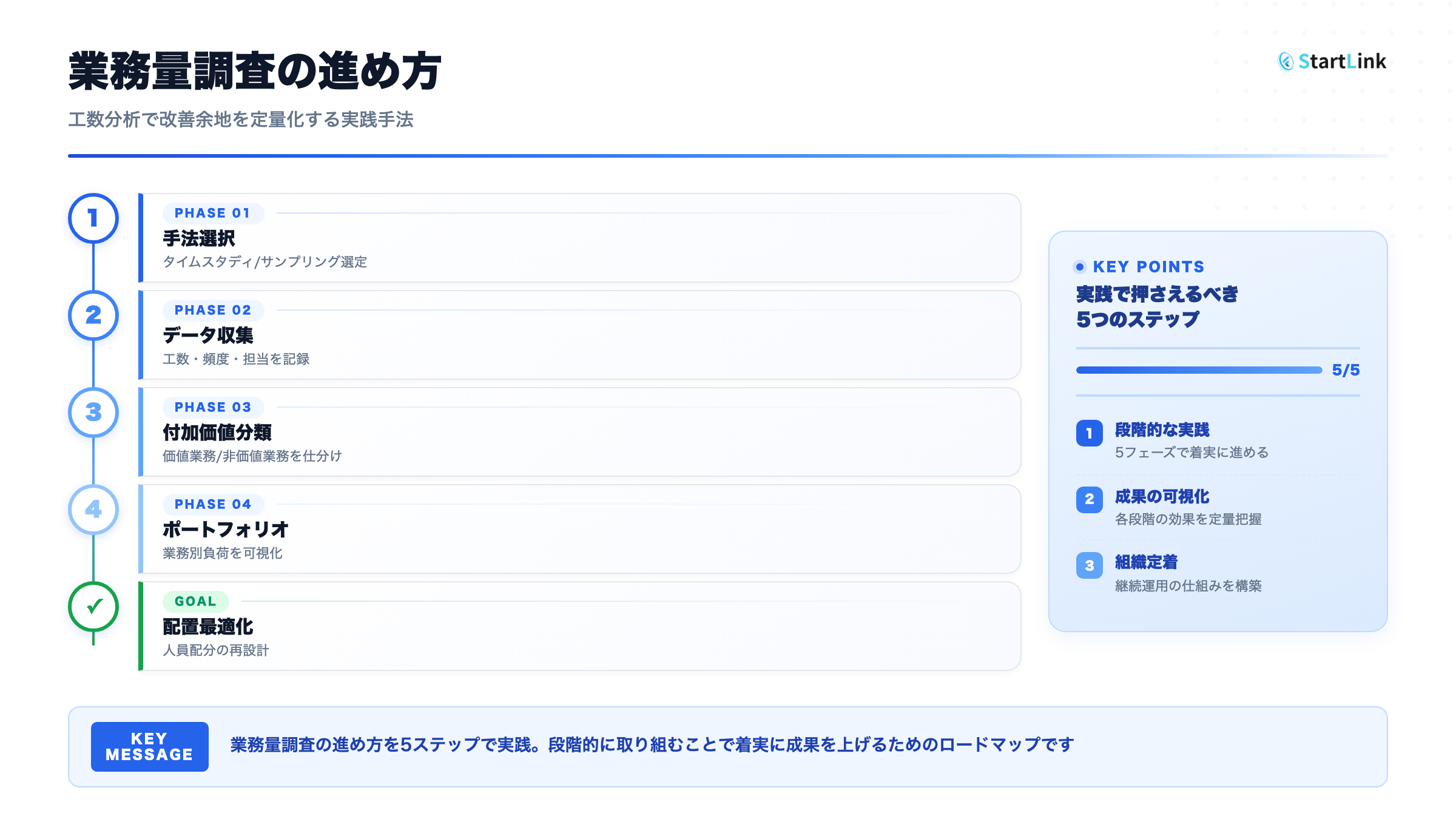Click the 配置最適化 goal card title
The image size is (1456, 819).
[207, 627]
